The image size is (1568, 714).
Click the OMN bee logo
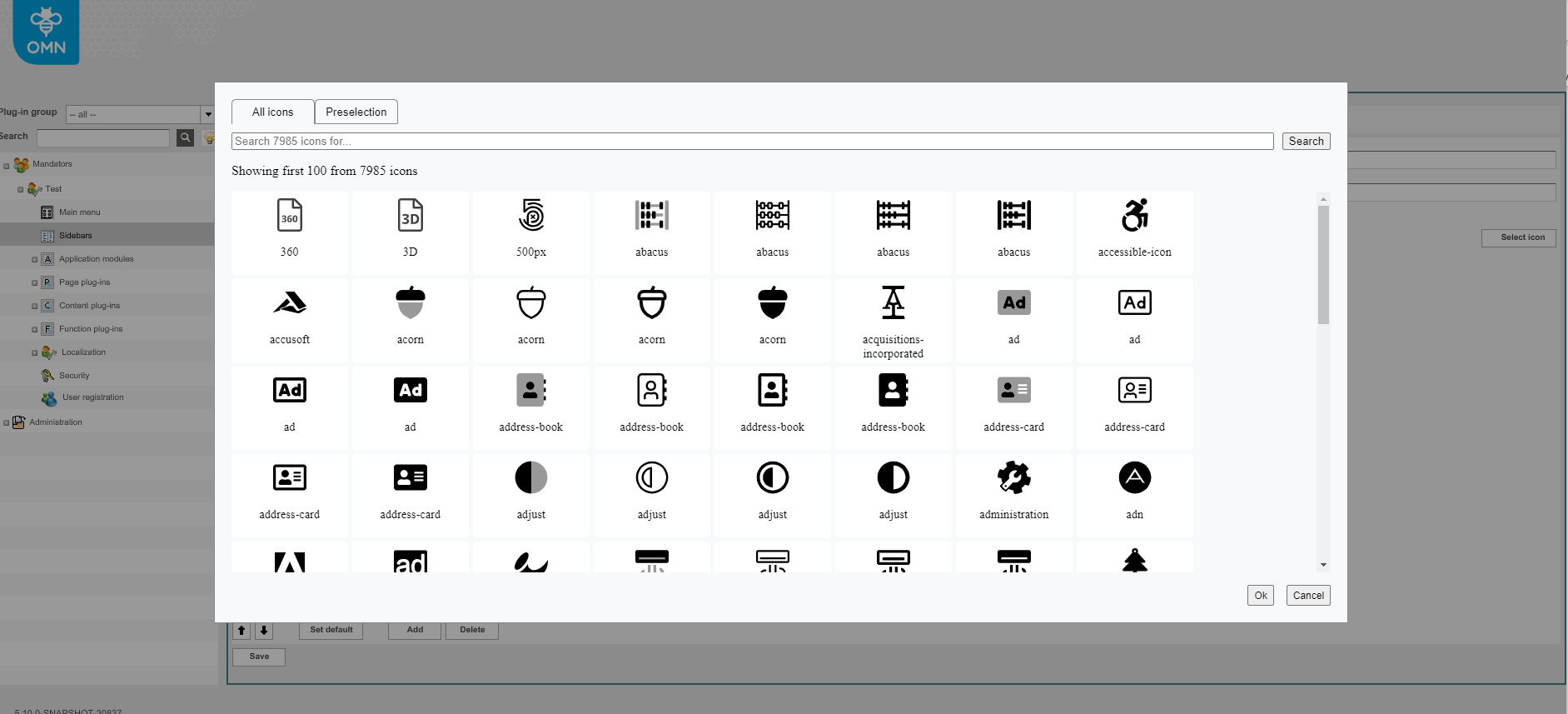click(46, 32)
